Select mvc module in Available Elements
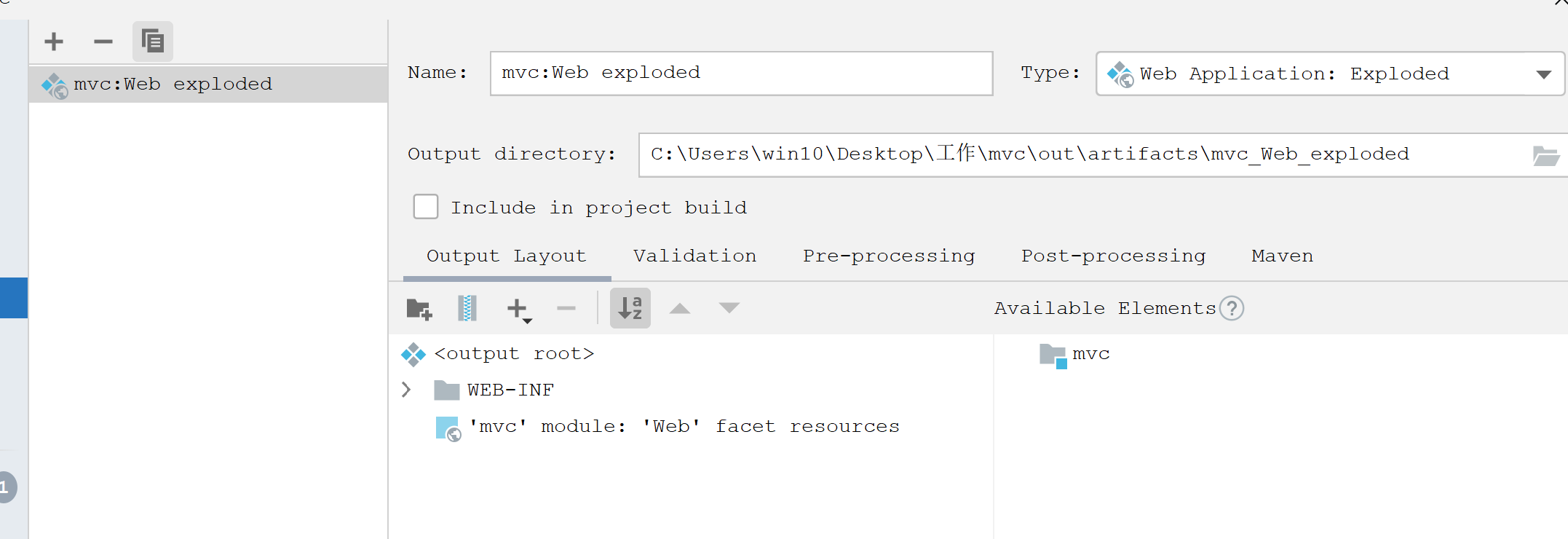Screen dimensions: 1568x539 point(1074,355)
